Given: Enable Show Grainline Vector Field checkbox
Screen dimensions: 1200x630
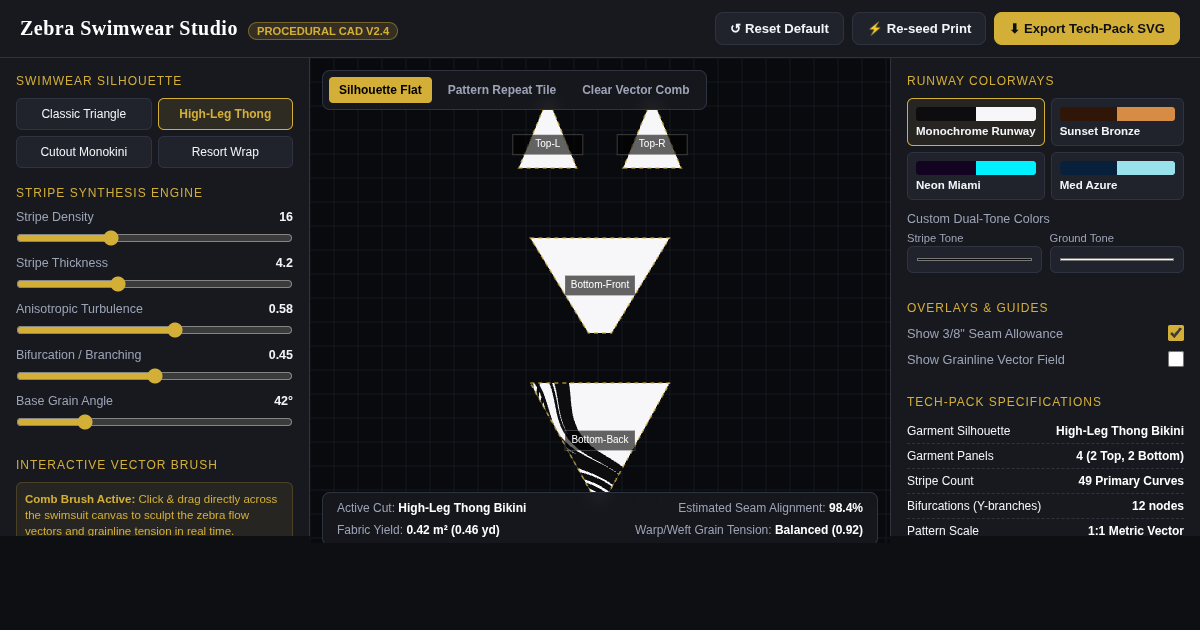Looking at the screenshot, I should tap(1176, 359).
